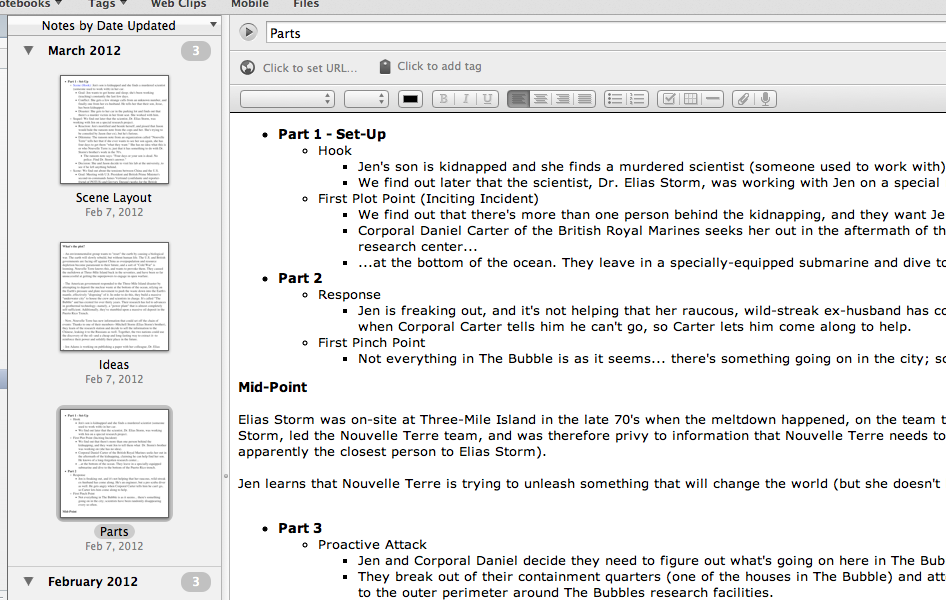Click the date under the Ideas note

click(x=114, y=379)
